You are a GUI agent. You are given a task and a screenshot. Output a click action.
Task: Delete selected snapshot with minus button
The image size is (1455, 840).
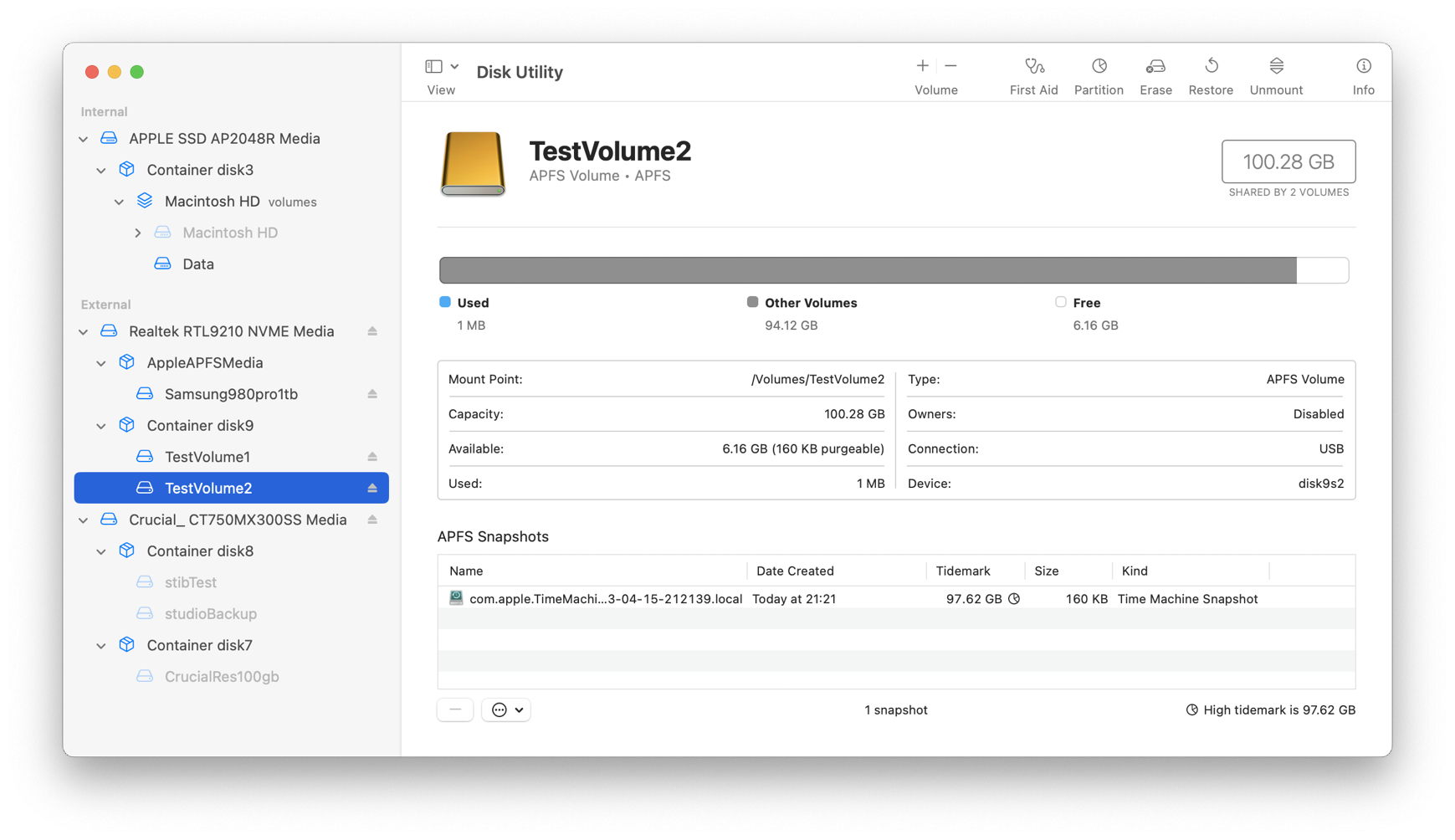454,709
